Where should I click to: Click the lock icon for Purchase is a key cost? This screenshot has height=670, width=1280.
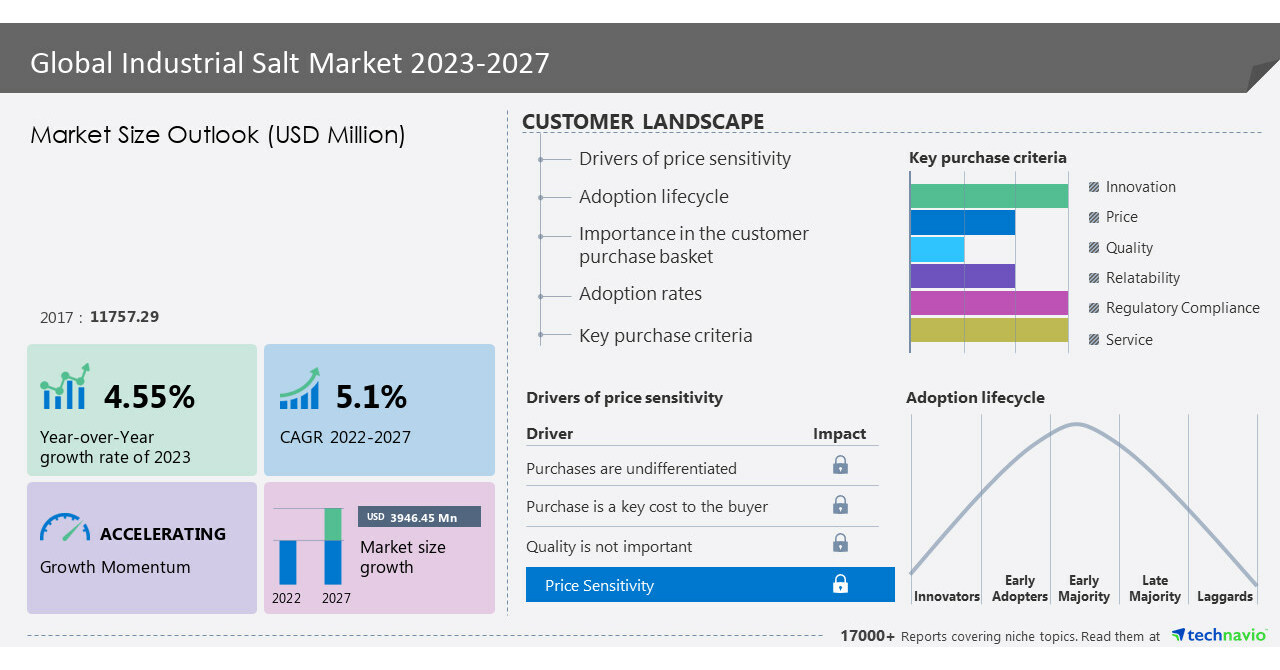840,506
